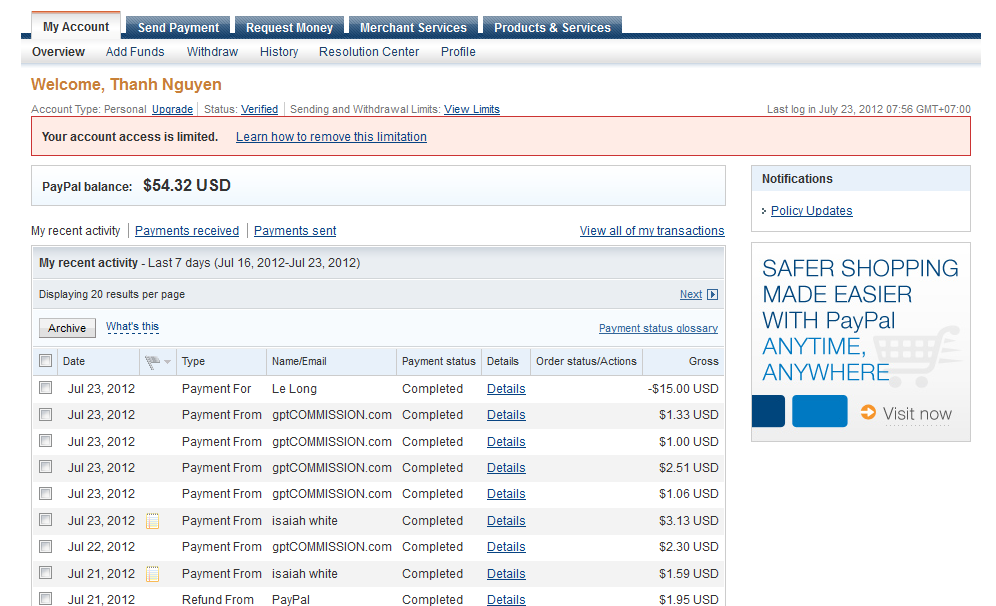Switch to the My Account tab
This screenshot has height=606, width=996.
[x=76, y=27]
